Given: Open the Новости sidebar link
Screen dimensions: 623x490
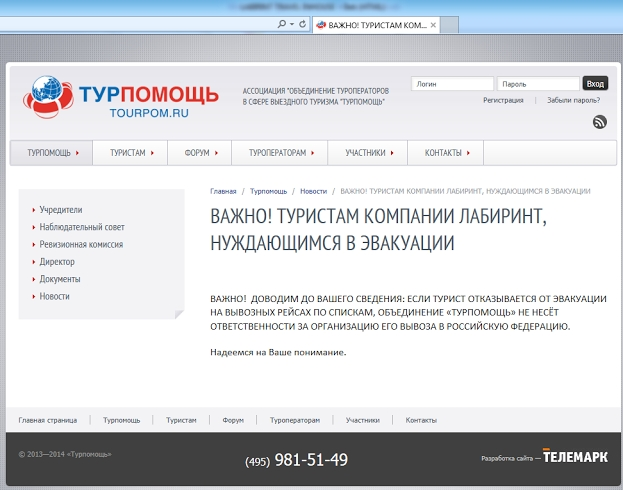Looking at the screenshot, I should [x=54, y=296].
